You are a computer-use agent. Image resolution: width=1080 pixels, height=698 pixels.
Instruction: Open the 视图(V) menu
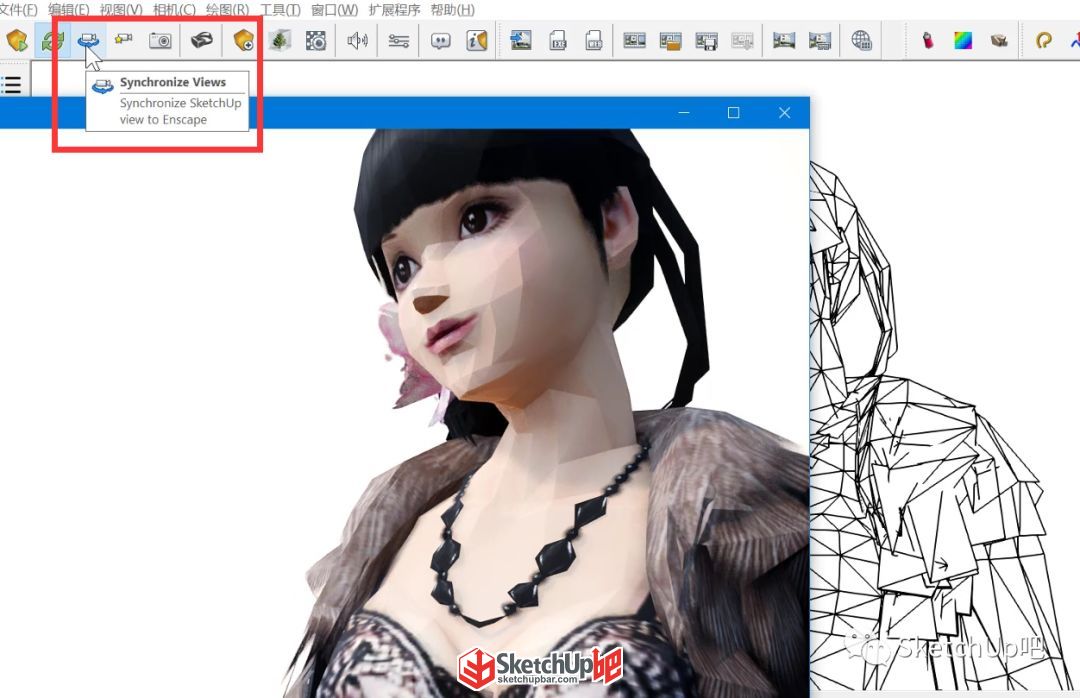121,10
